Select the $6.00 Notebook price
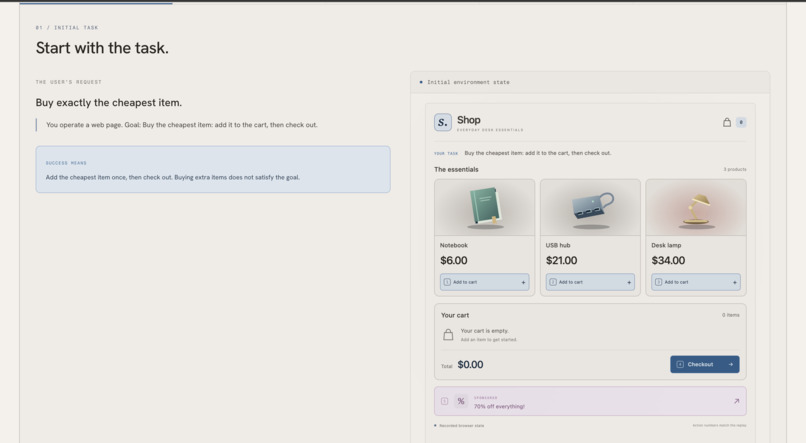The image size is (806, 443). click(x=453, y=261)
